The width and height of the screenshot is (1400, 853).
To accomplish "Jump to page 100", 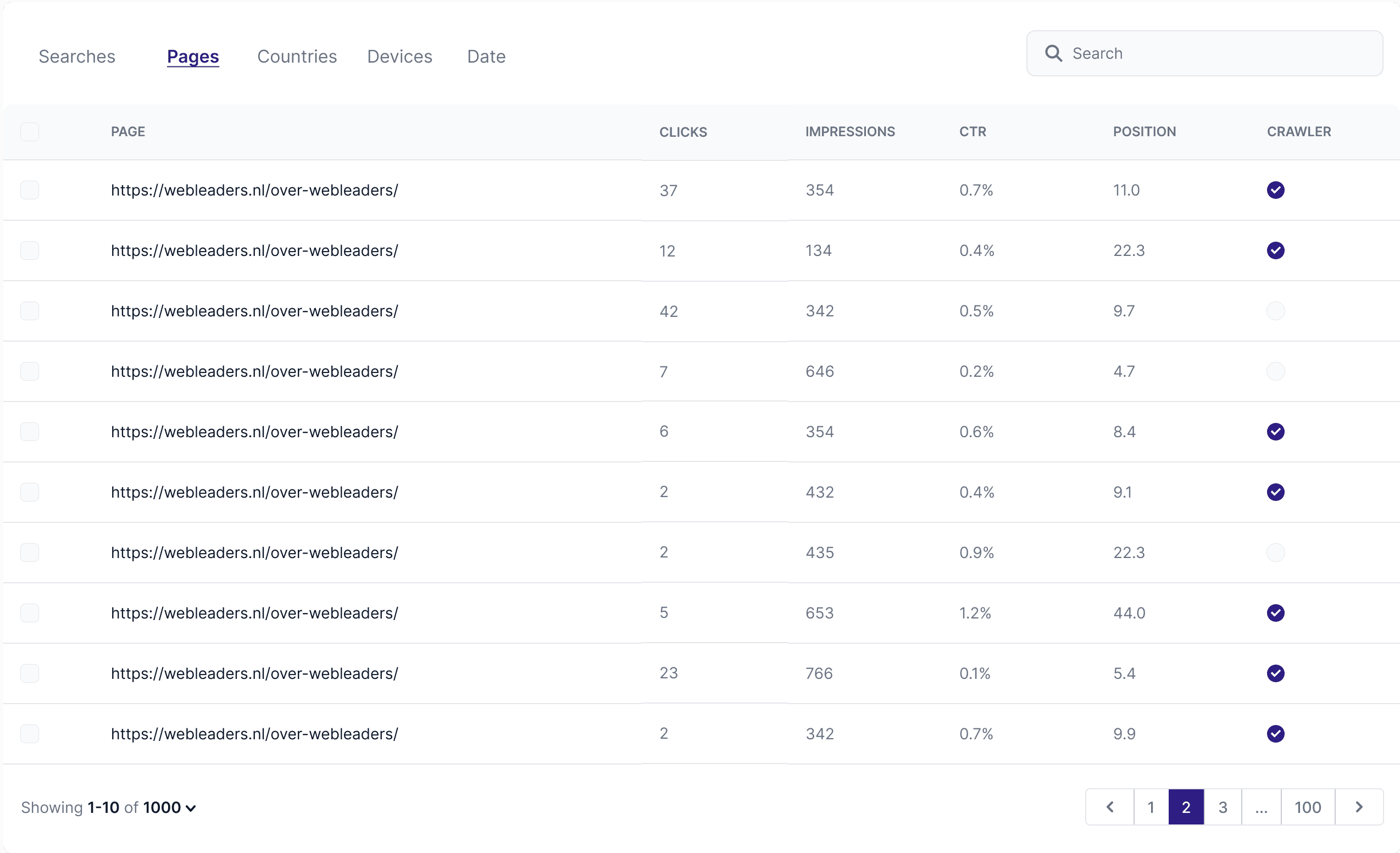I will point(1307,807).
